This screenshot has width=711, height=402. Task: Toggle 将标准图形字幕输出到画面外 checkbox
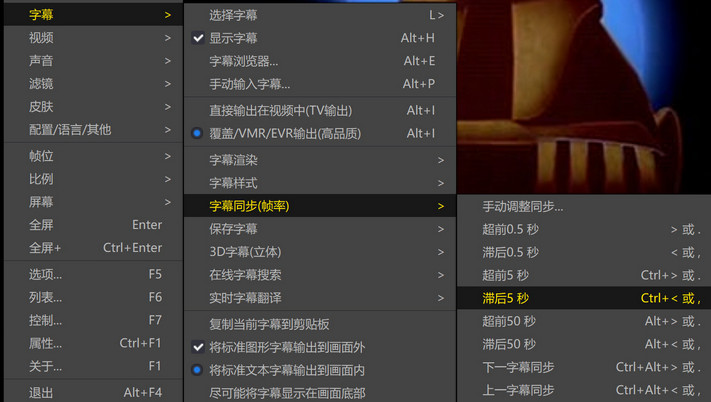click(x=320, y=347)
